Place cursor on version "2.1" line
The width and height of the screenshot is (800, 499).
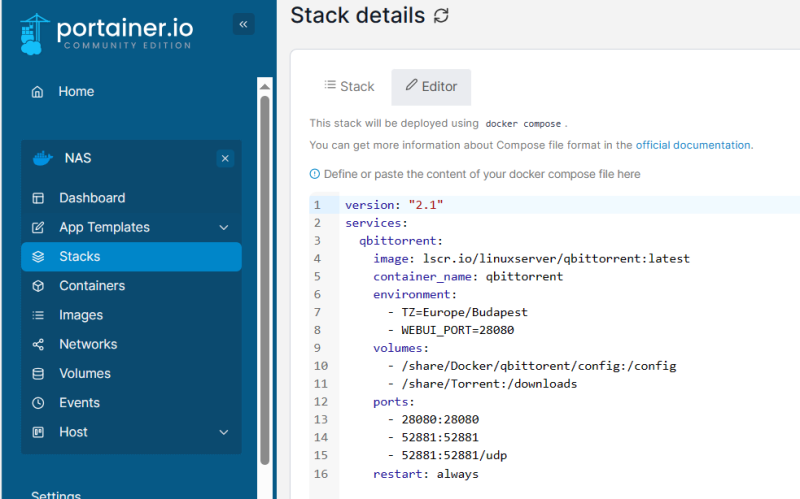coord(394,205)
